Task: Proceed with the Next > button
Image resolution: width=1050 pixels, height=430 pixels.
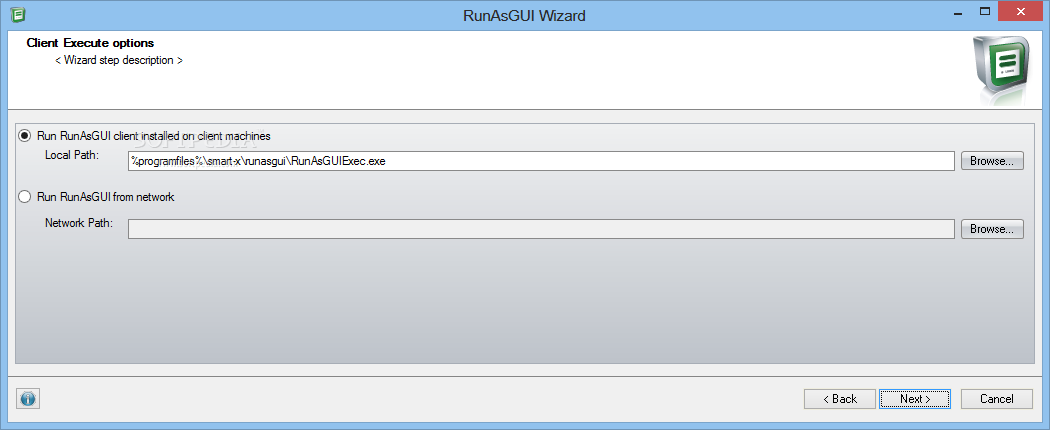Action: [915, 399]
